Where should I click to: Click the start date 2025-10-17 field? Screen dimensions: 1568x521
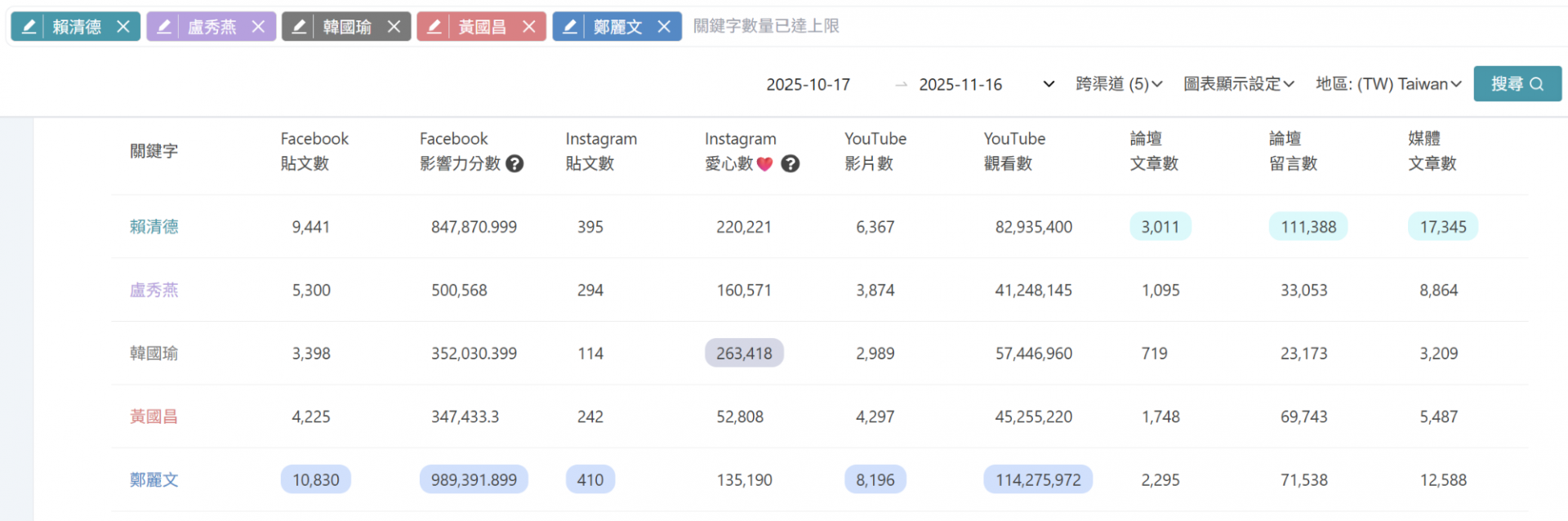point(808,85)
